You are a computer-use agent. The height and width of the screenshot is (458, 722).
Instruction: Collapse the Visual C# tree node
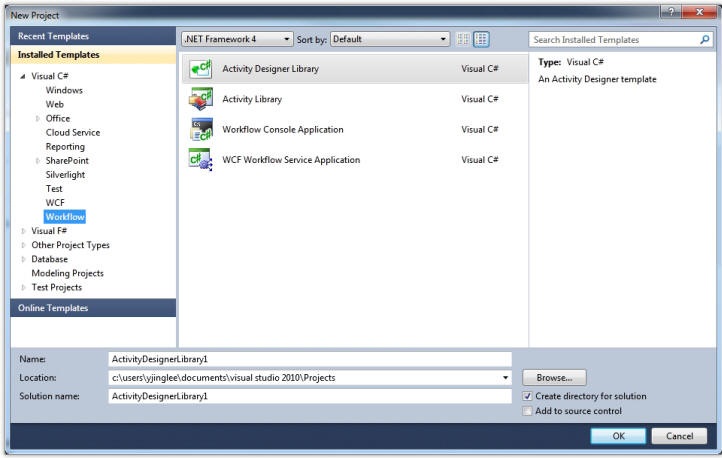(23, 76)
